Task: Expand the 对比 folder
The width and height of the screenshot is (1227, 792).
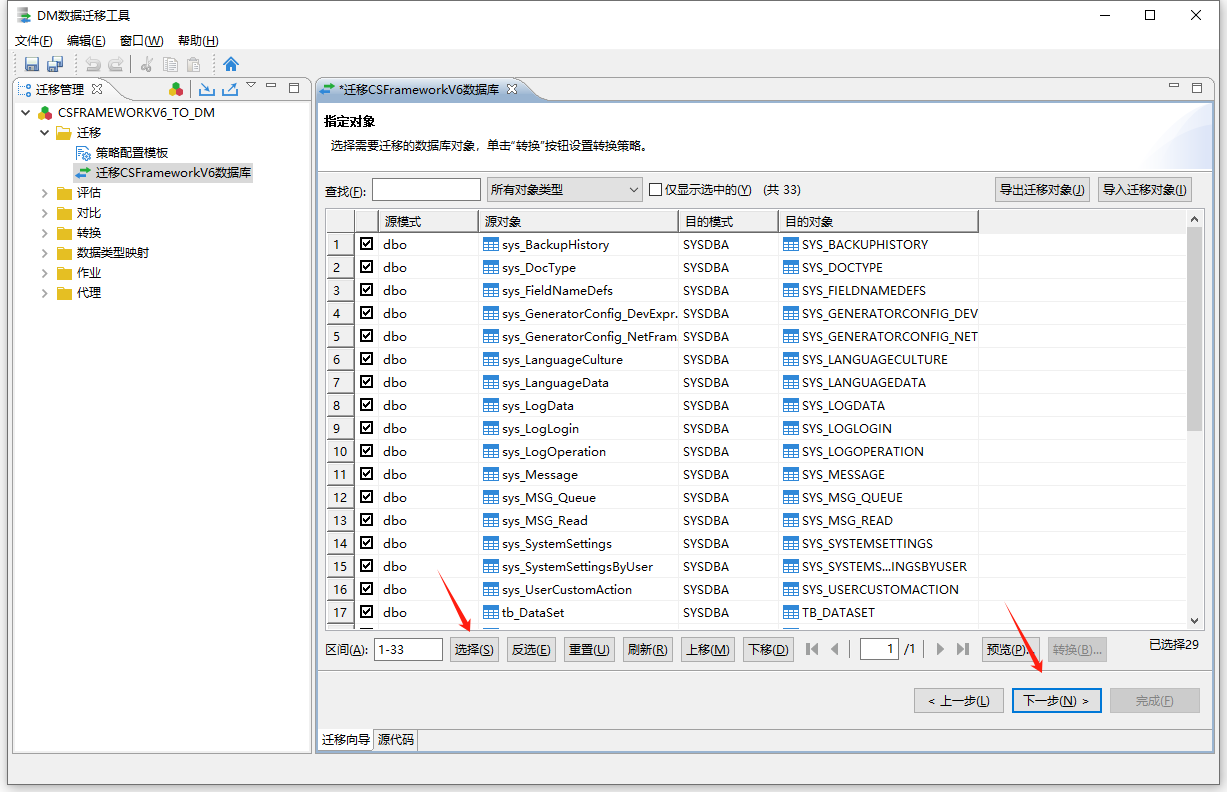Action: pyautogui.click(x=45, y=212)
